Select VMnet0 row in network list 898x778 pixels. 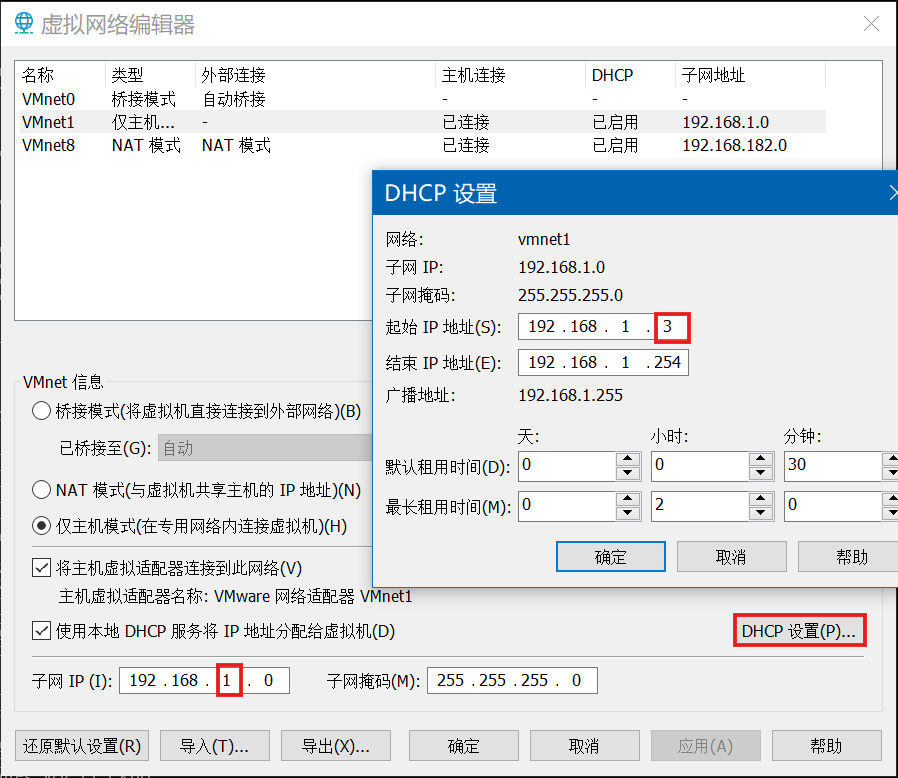(x=49, y=99)
